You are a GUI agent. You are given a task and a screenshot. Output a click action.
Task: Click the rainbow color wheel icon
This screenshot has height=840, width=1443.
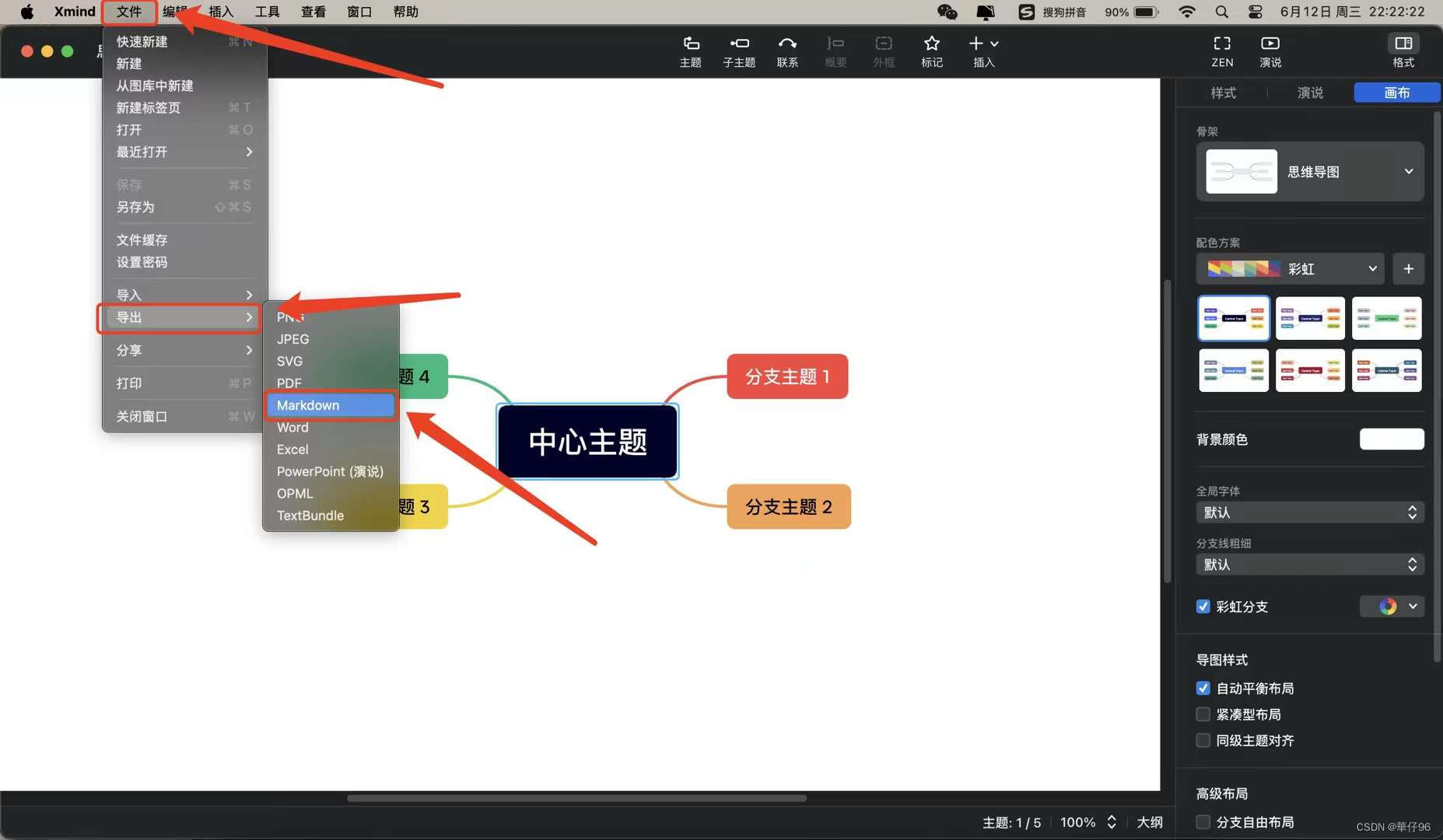tap(1388, 607)
